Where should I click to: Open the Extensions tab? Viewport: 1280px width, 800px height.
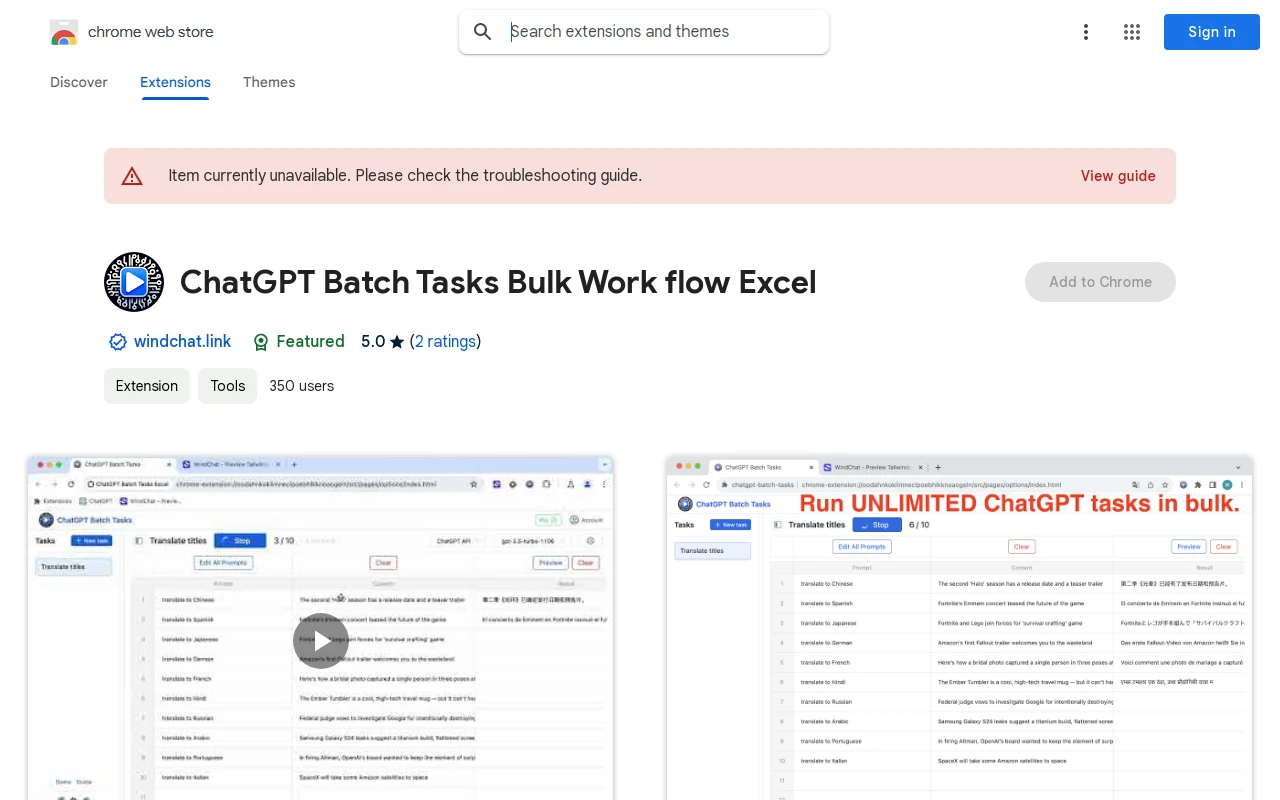coord(175,82)
